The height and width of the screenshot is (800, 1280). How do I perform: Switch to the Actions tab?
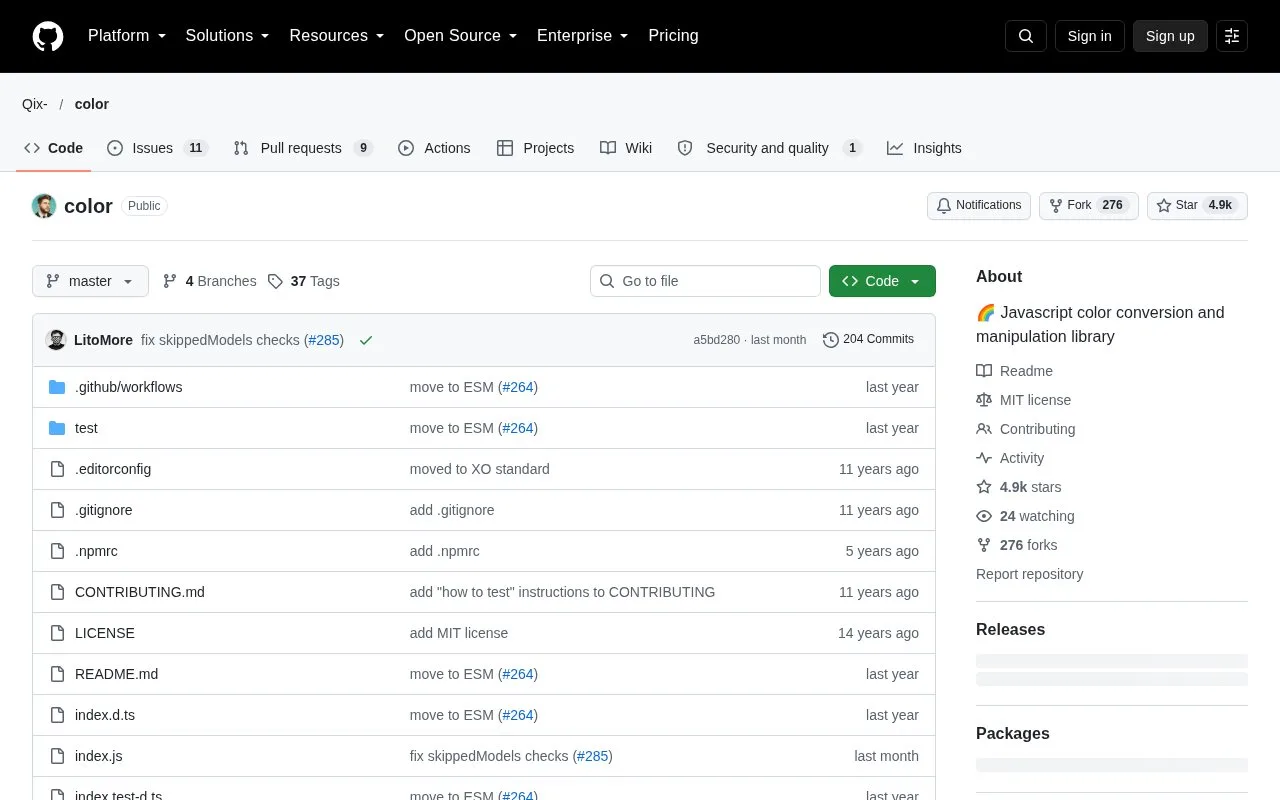[434, 148]
